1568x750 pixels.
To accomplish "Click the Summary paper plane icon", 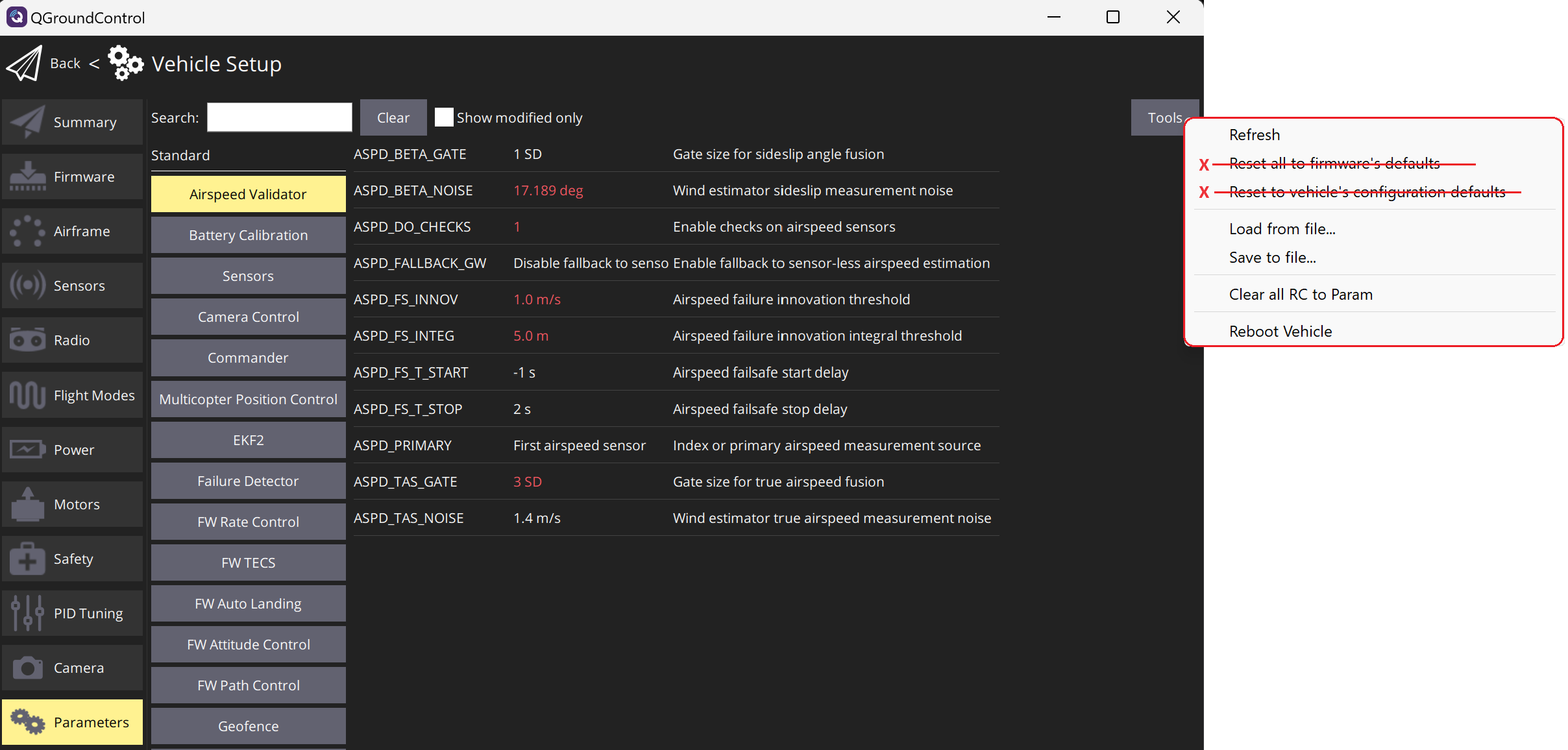I will click(x=27, y=122).
